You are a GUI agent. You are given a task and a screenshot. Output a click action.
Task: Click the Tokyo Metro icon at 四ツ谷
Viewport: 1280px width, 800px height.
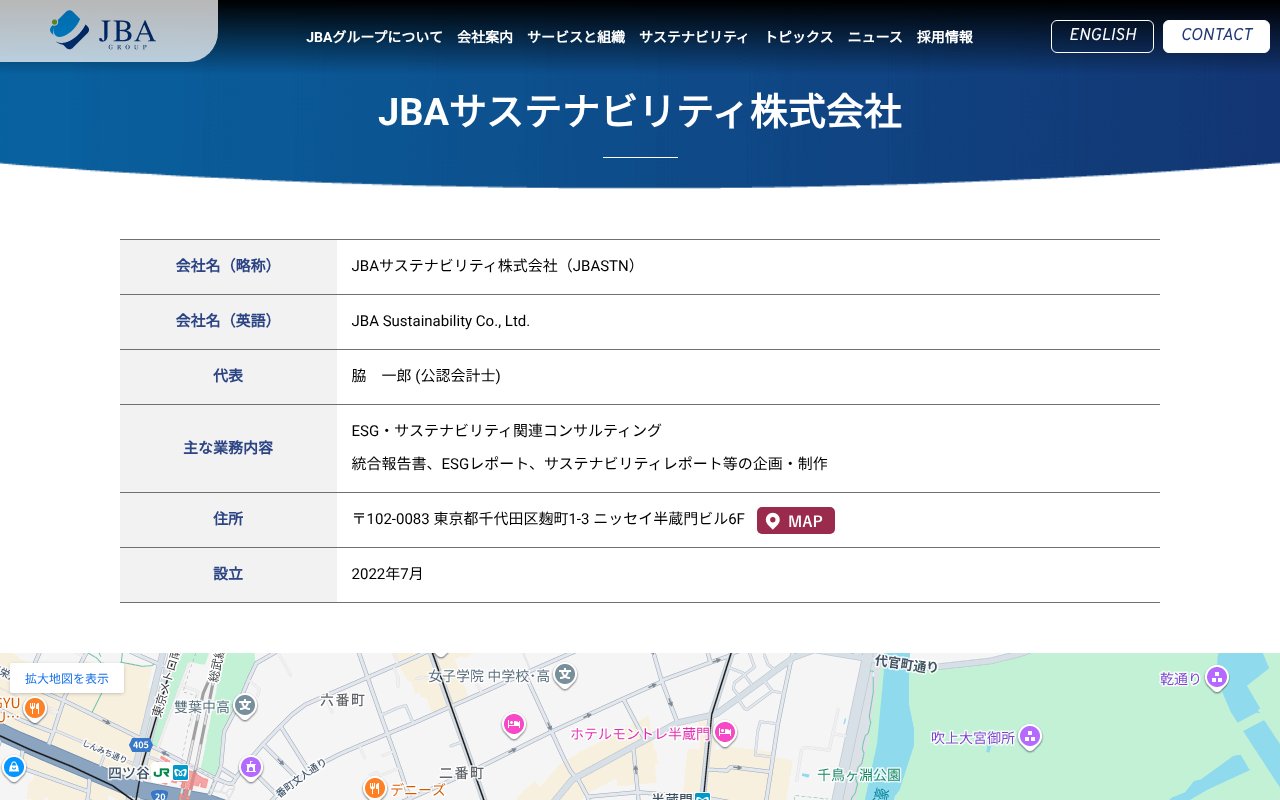point(181,771)
